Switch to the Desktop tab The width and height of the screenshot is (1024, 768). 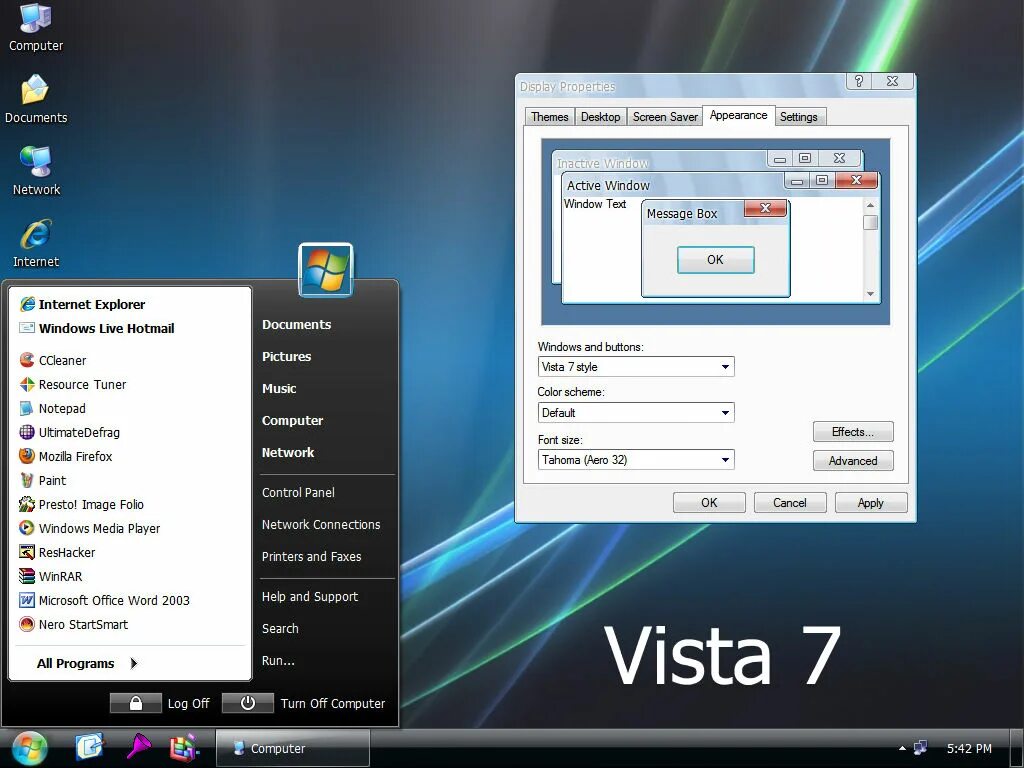point(601,117)
